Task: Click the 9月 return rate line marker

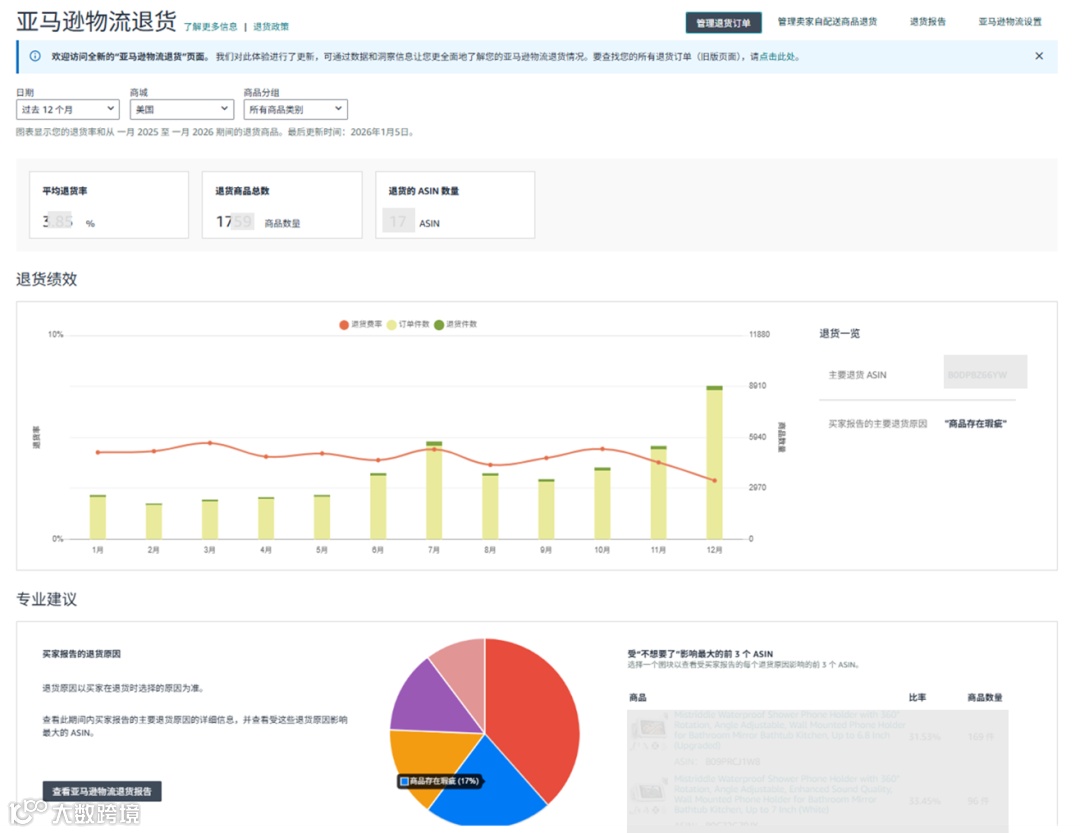Action: 546,457
